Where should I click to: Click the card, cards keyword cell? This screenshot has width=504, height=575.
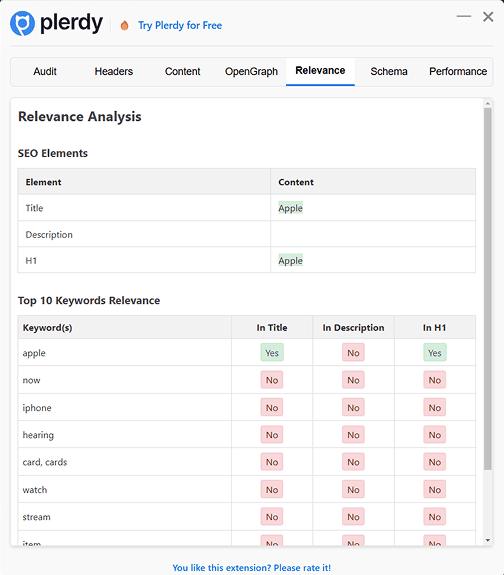coord(125,462)
